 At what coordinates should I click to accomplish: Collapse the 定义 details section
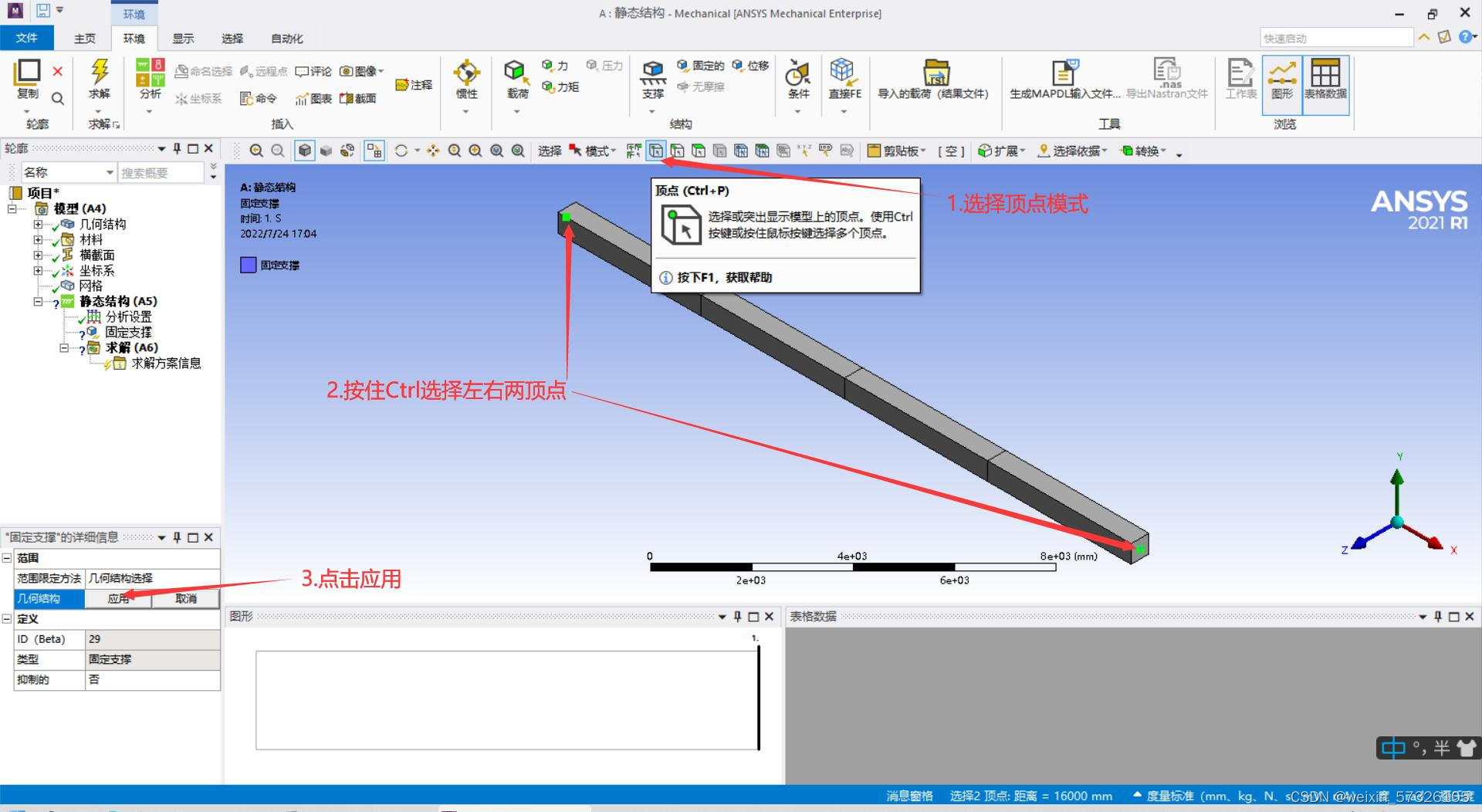6,618
